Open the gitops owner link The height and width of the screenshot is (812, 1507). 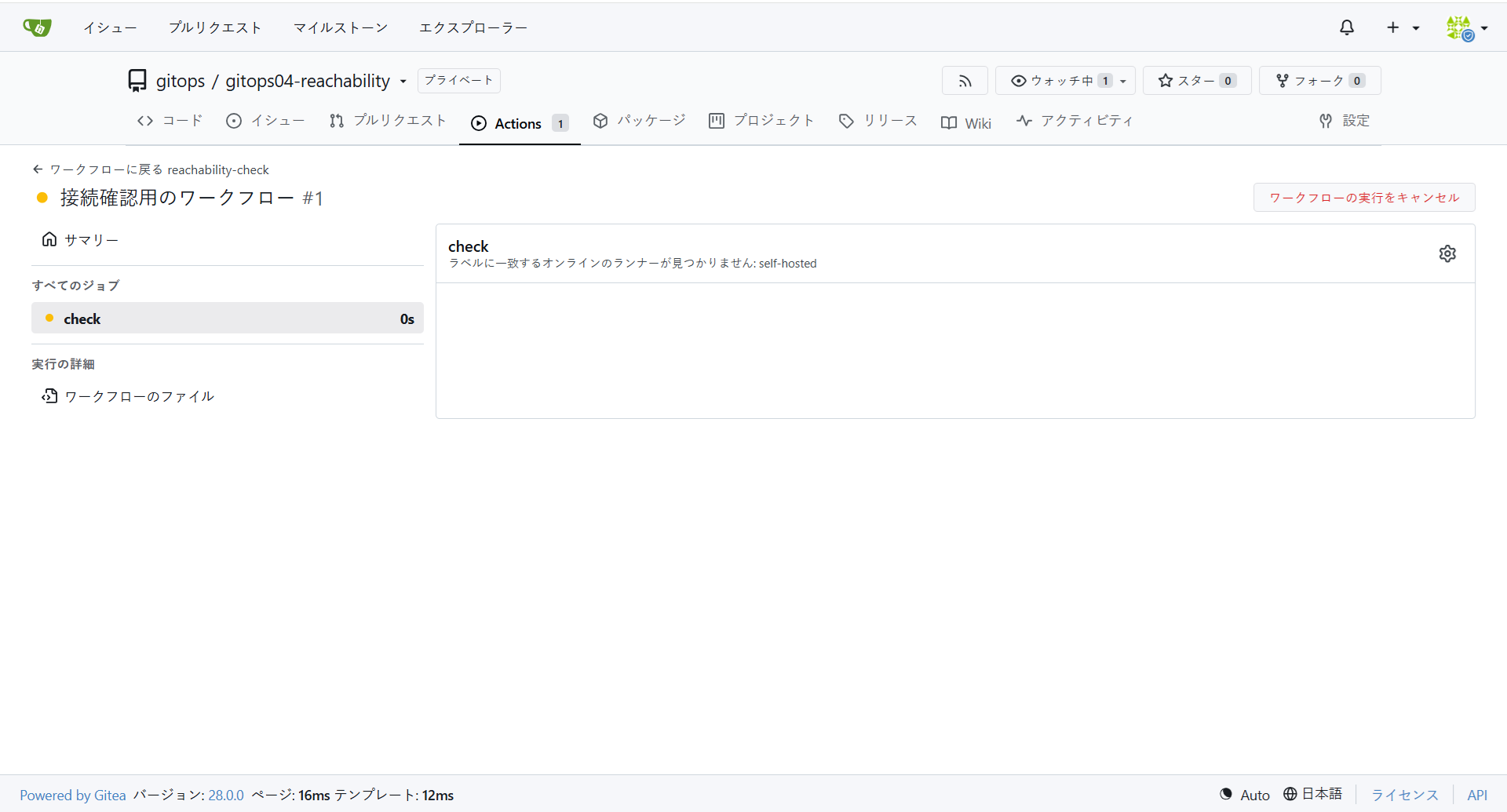[181, 81]
